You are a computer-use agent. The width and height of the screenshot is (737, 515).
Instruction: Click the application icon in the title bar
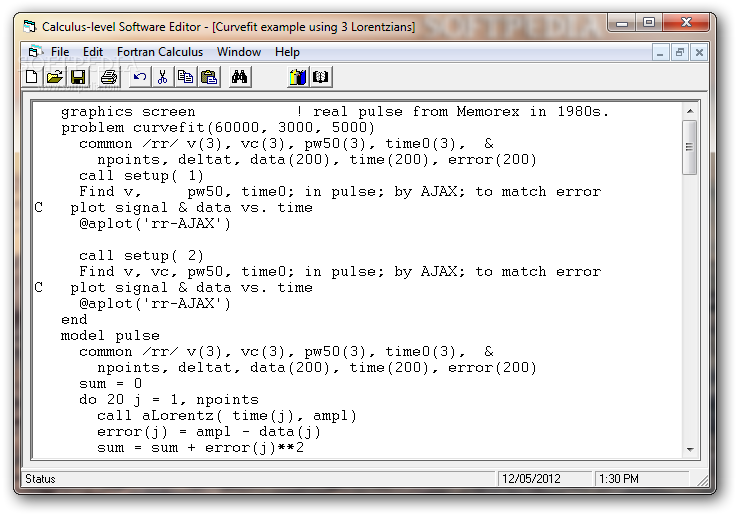pos(30,26)
